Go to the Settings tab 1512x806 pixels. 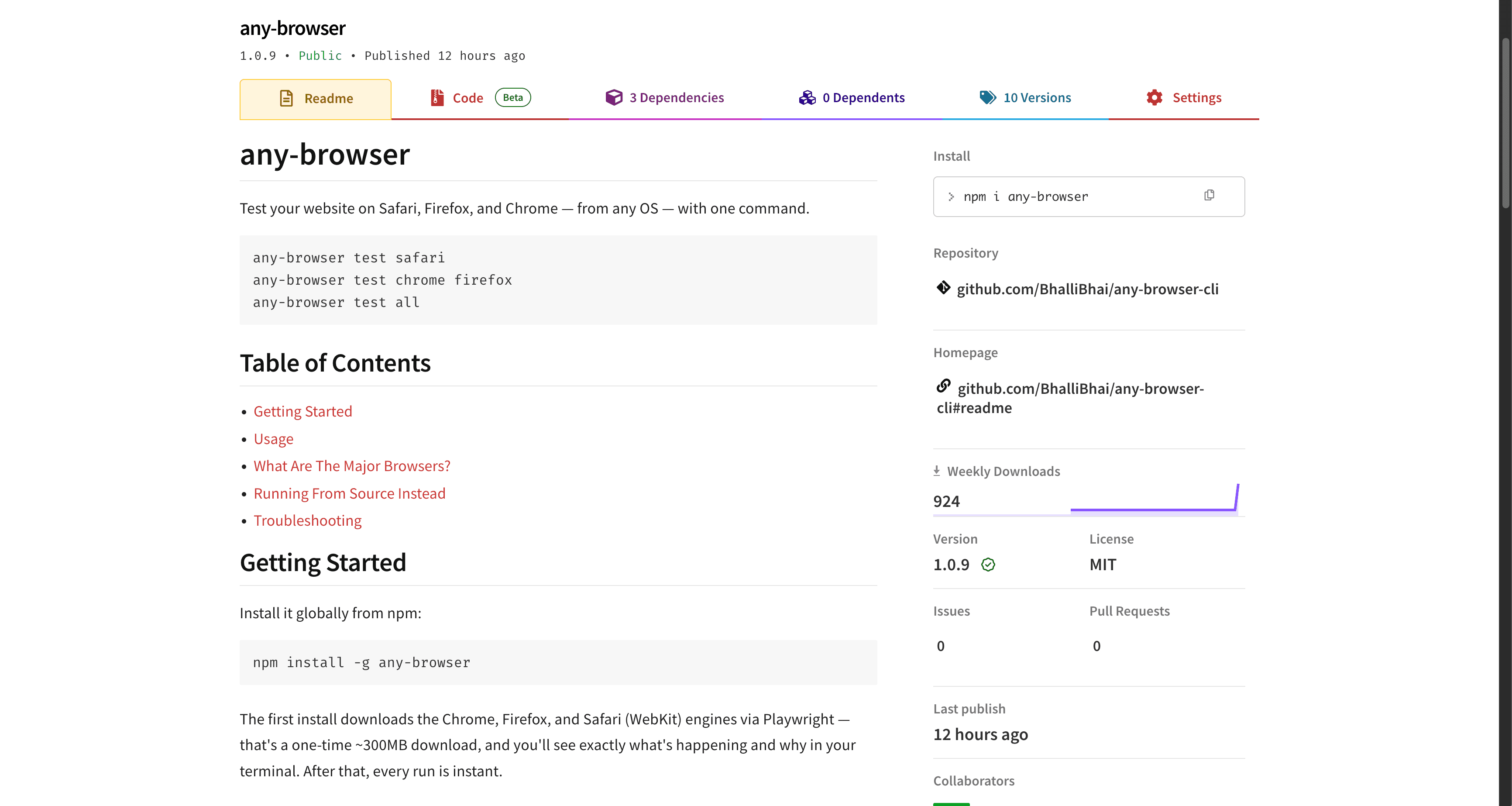pos(1183,98)
